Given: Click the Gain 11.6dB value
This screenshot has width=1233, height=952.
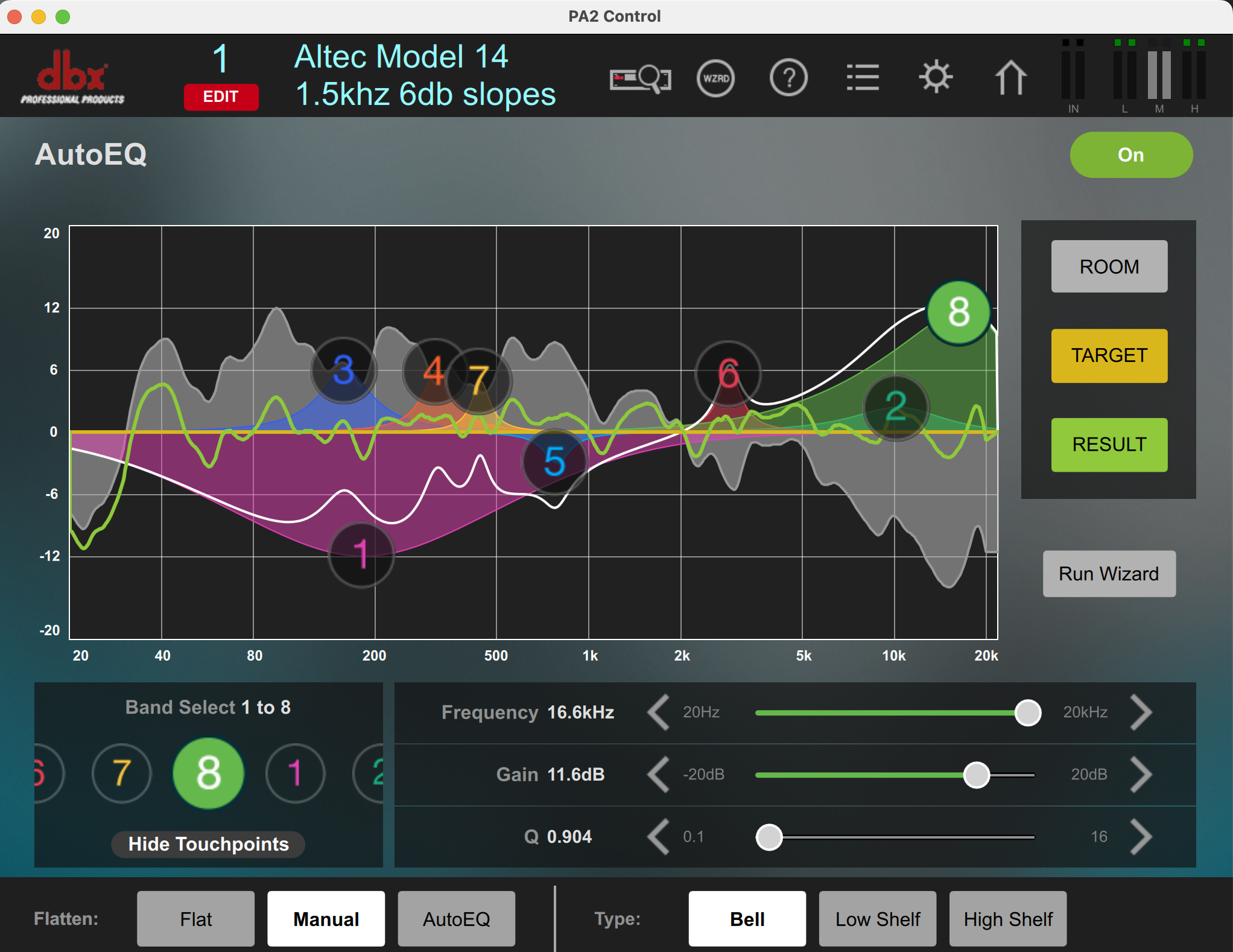Looking at the screenshot, I should pos(575,775).
